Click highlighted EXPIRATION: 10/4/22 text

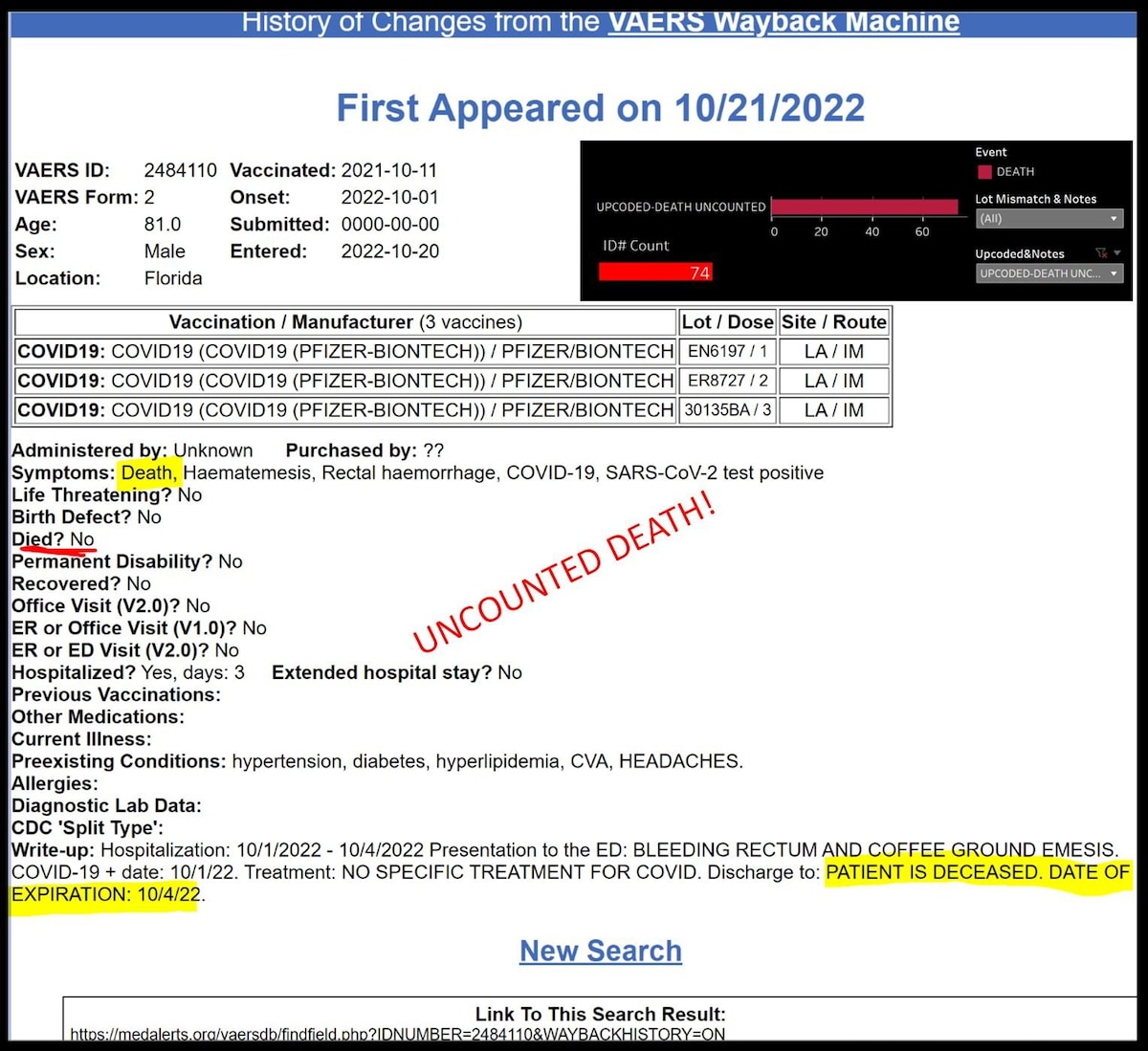[x=105, y=895]
